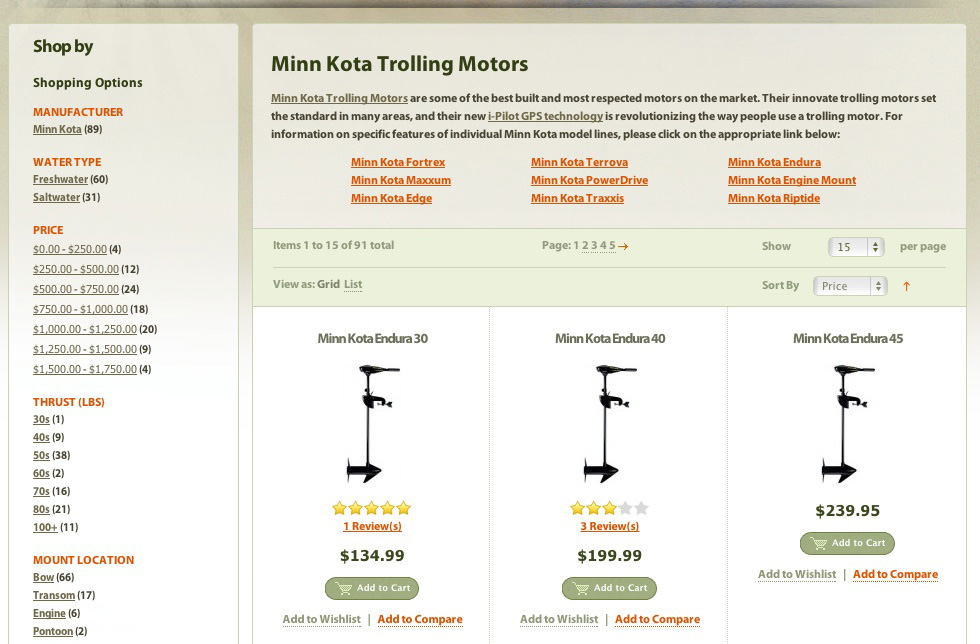The image size is (980, 644).
Task: Filter thrust by 30s
Action: [x=41, y=419]
